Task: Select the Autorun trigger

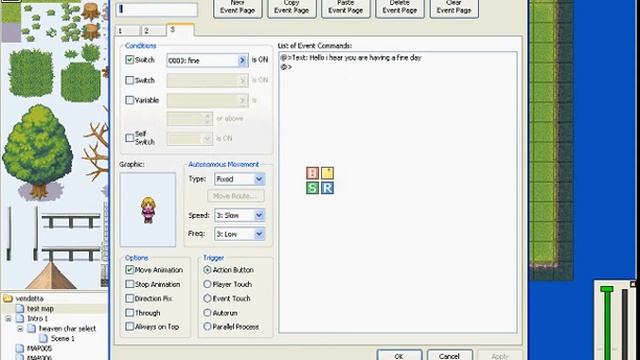Action: point(207,313)
